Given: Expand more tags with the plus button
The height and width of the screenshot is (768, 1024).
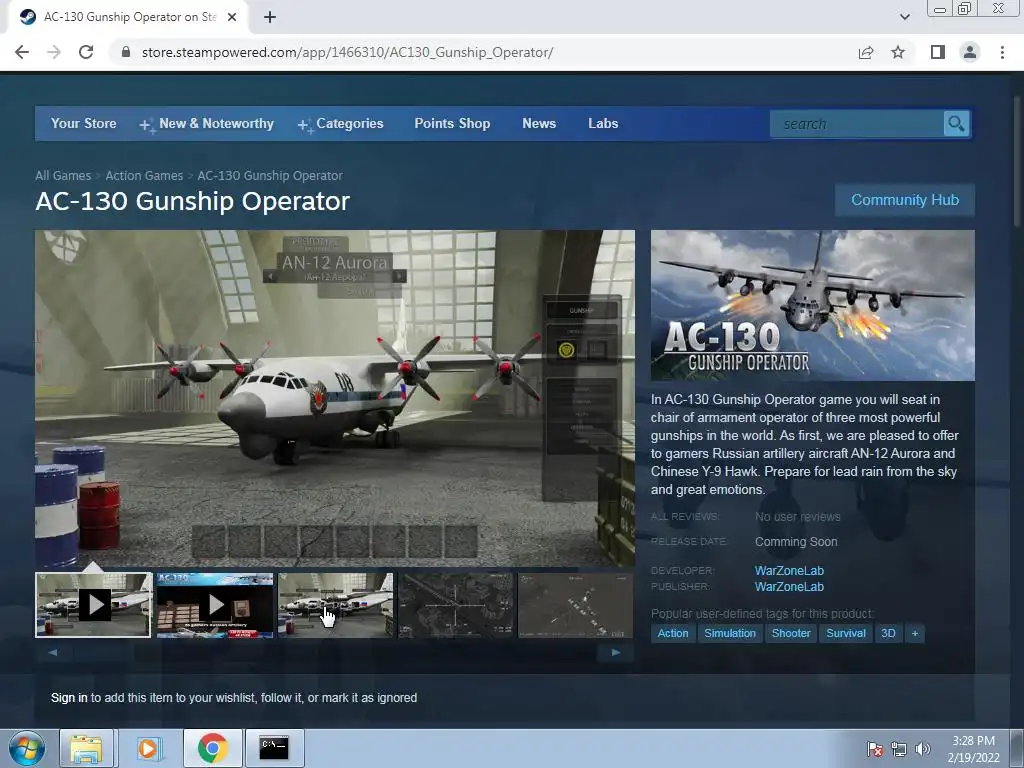Looking at the screenshot, I should click(915, 633).
